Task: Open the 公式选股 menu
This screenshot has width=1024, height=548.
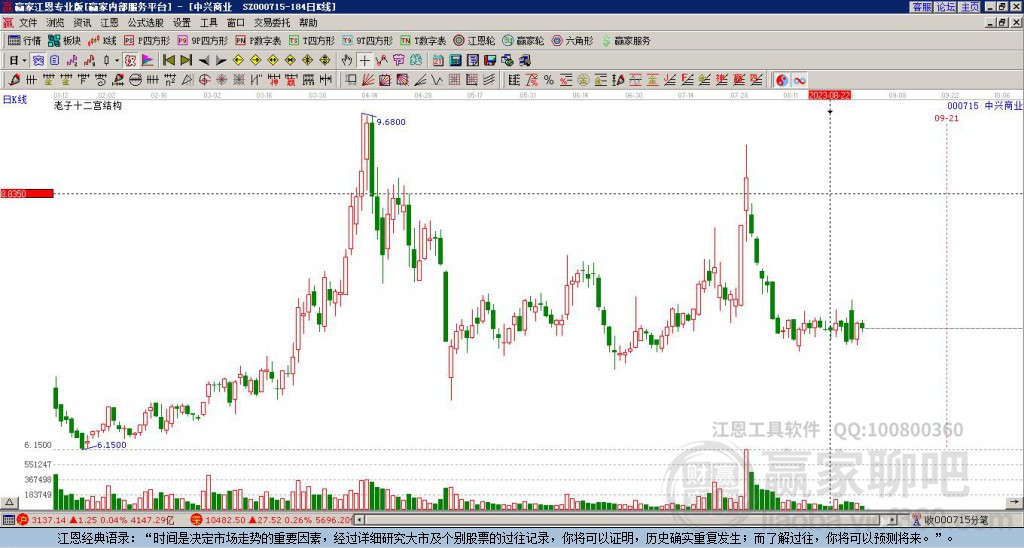Action: point(146,23)
